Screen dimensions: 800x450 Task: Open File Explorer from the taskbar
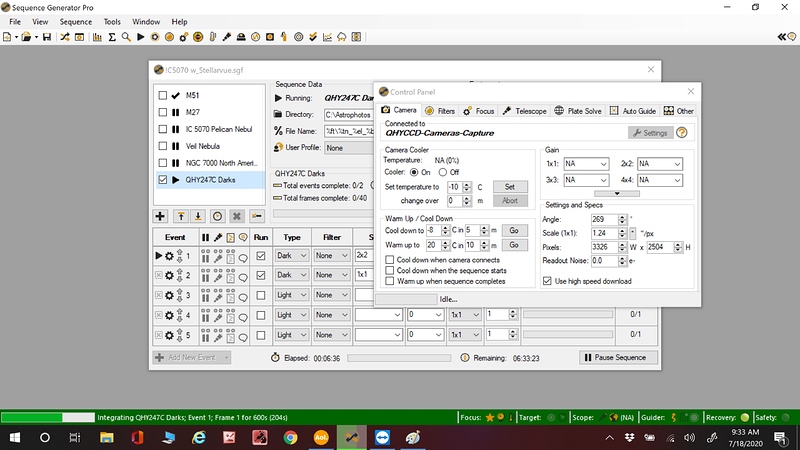click(107, 438)
